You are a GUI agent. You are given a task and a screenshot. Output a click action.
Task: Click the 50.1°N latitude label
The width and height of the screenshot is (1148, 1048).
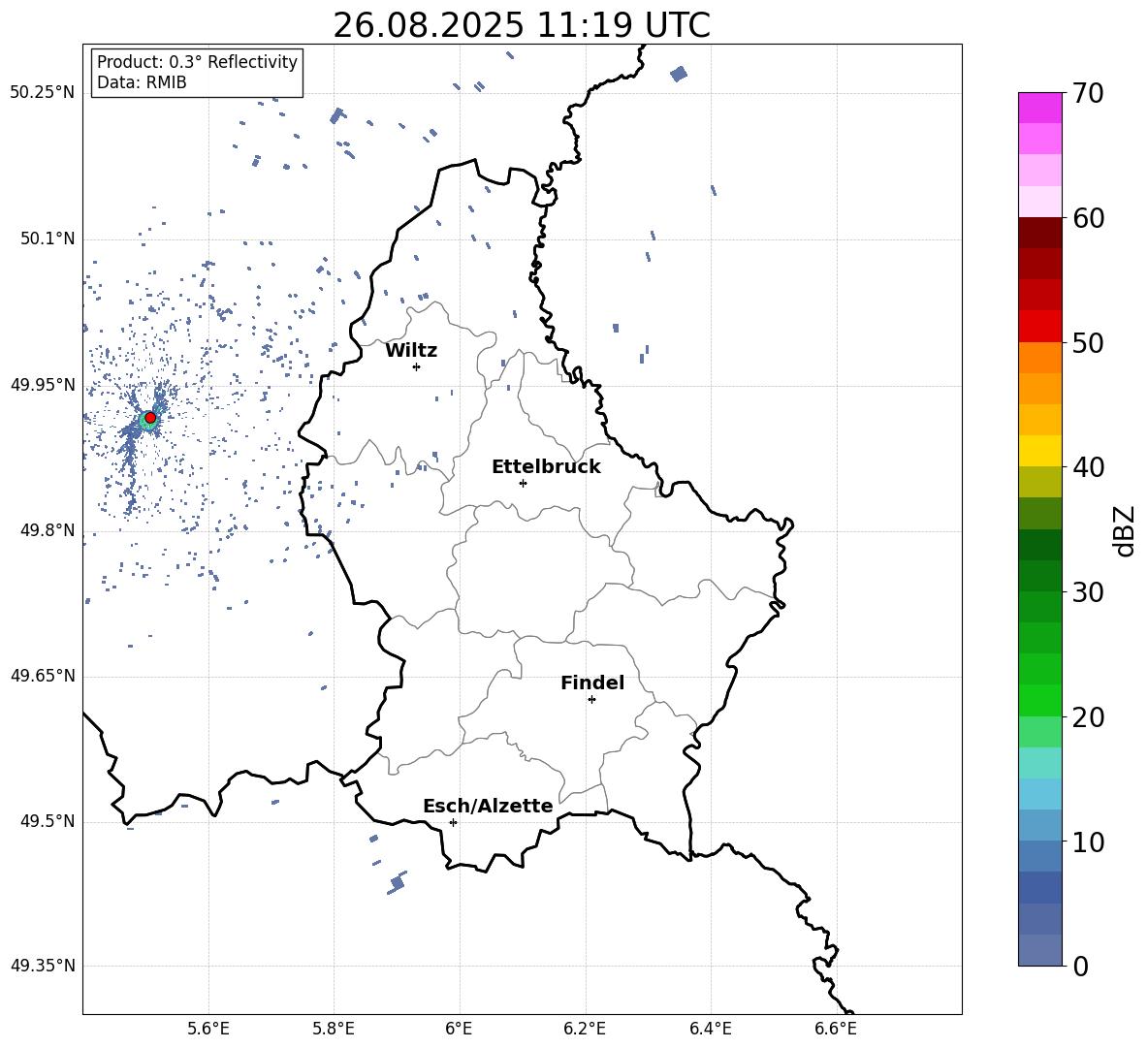click(x=48, y=239)
